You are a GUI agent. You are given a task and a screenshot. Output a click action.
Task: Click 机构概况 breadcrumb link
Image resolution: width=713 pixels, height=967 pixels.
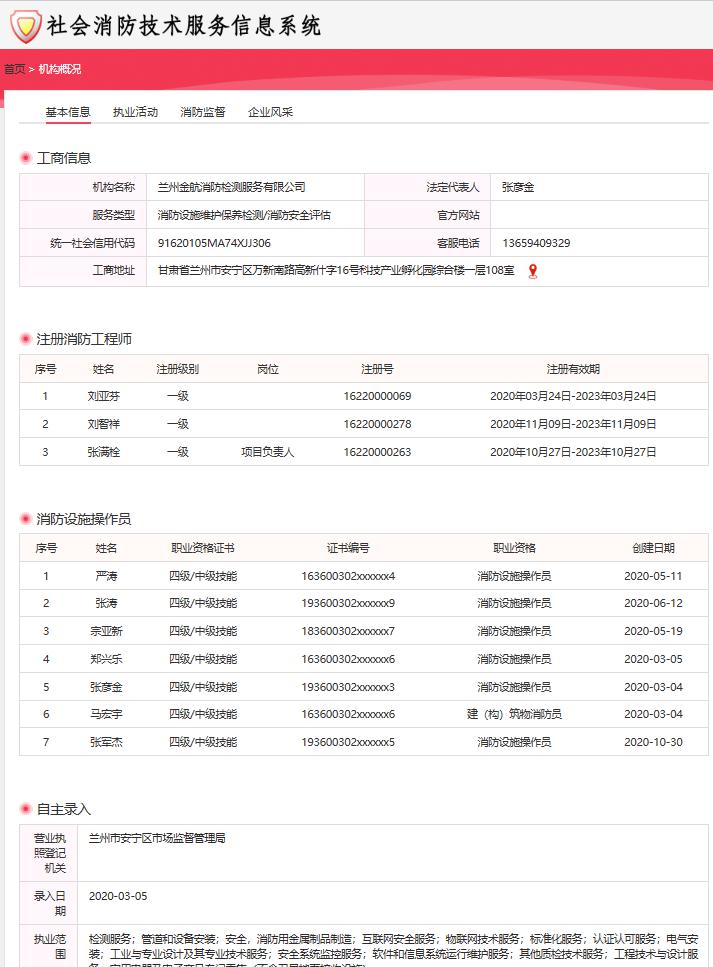60,69
